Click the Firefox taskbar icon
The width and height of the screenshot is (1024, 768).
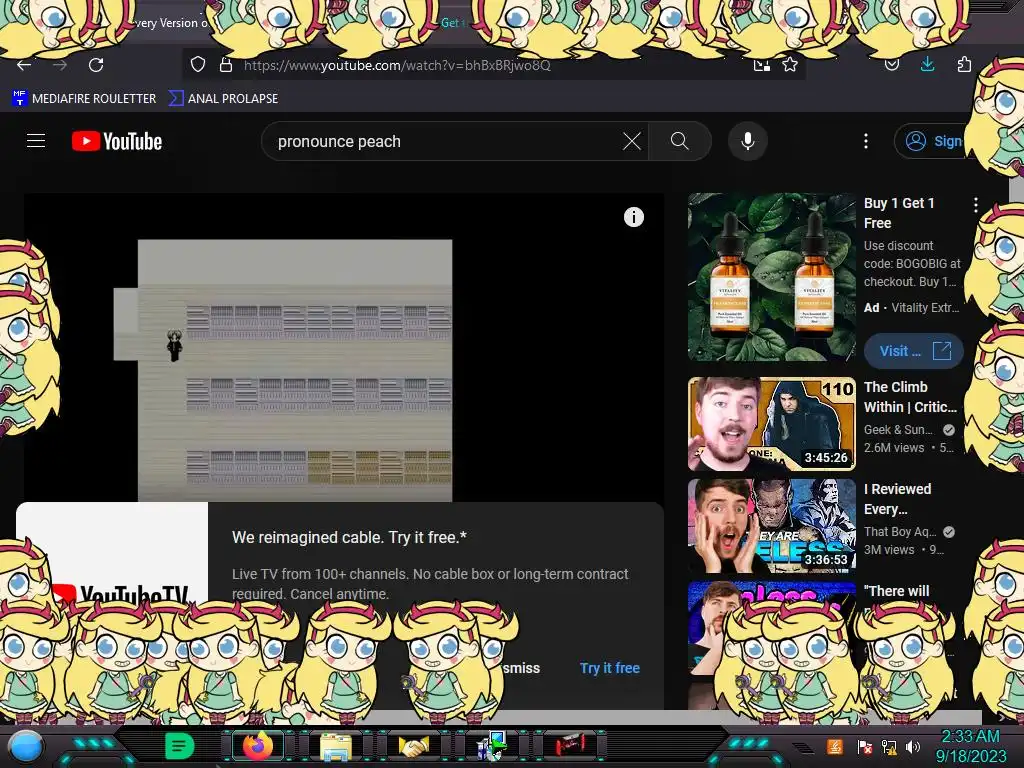tap(258, 746)
